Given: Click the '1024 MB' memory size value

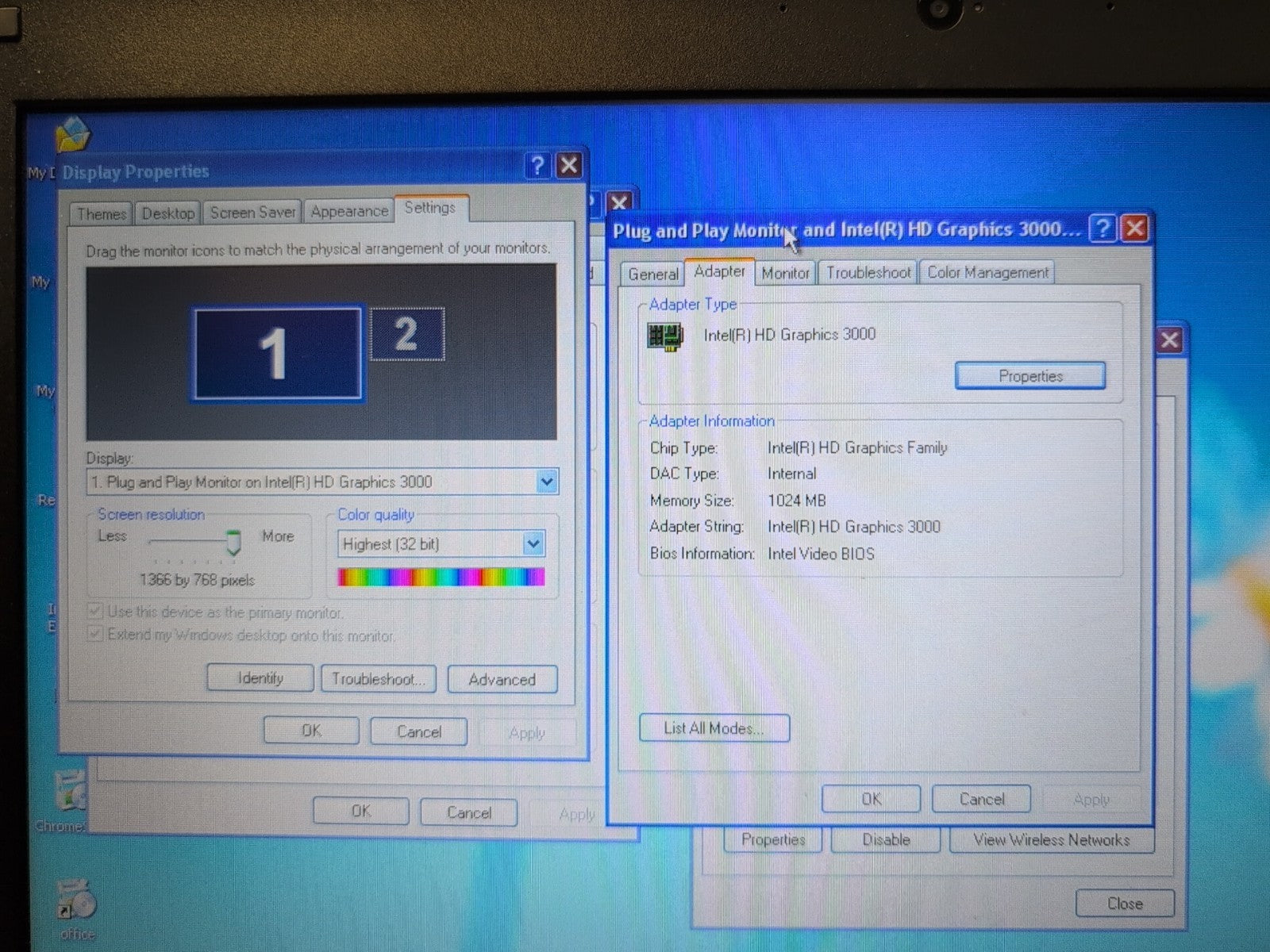Looking at the screenshot, I should click(797, 501).
